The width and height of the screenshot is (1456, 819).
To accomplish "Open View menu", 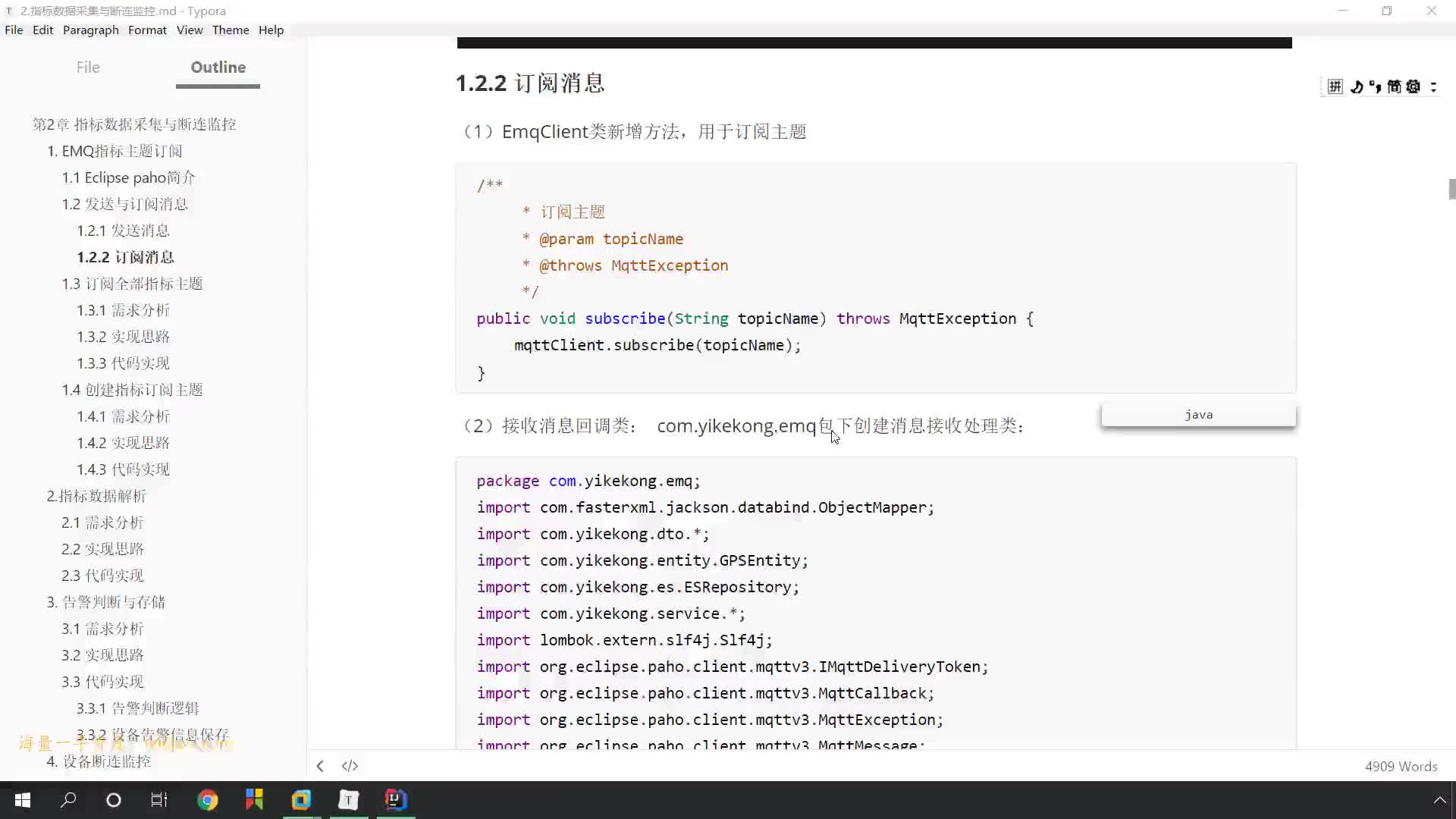I will 190,30.
